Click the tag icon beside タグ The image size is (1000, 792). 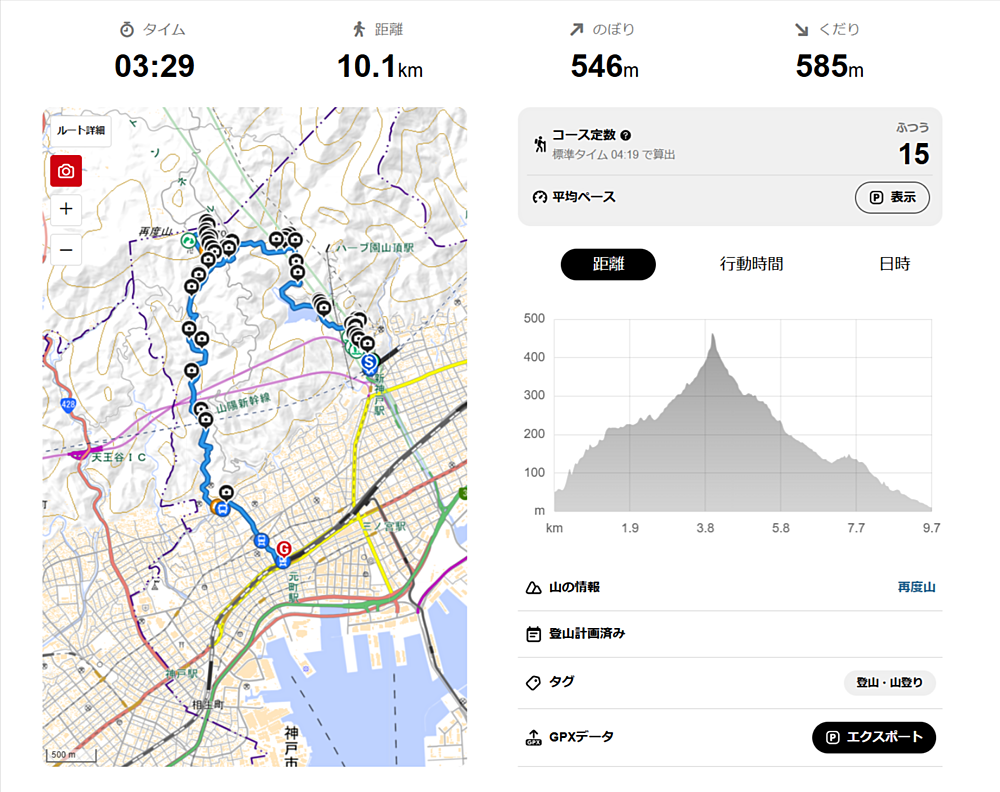(533, 682)
